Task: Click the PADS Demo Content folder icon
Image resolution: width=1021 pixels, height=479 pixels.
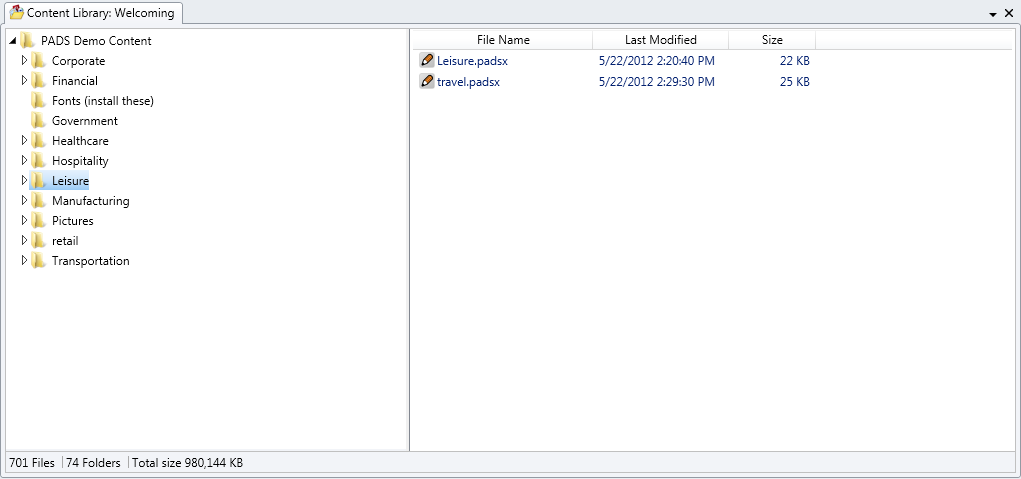Action: point(28,41)
